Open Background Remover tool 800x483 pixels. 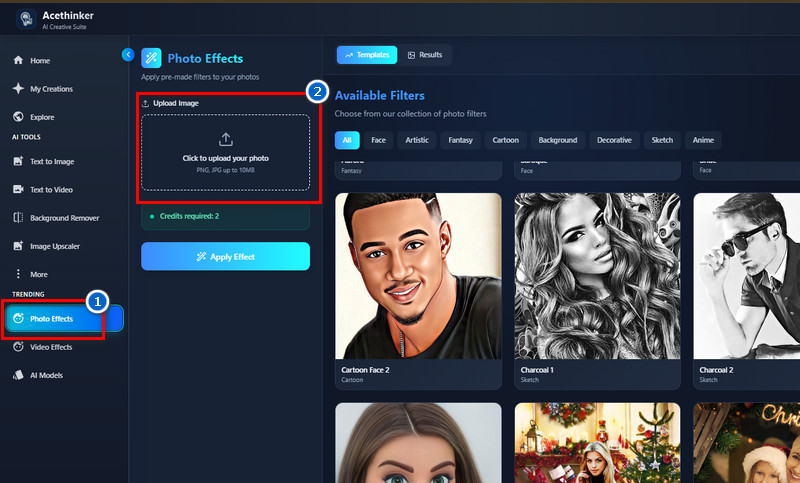[x=64, y=218]
